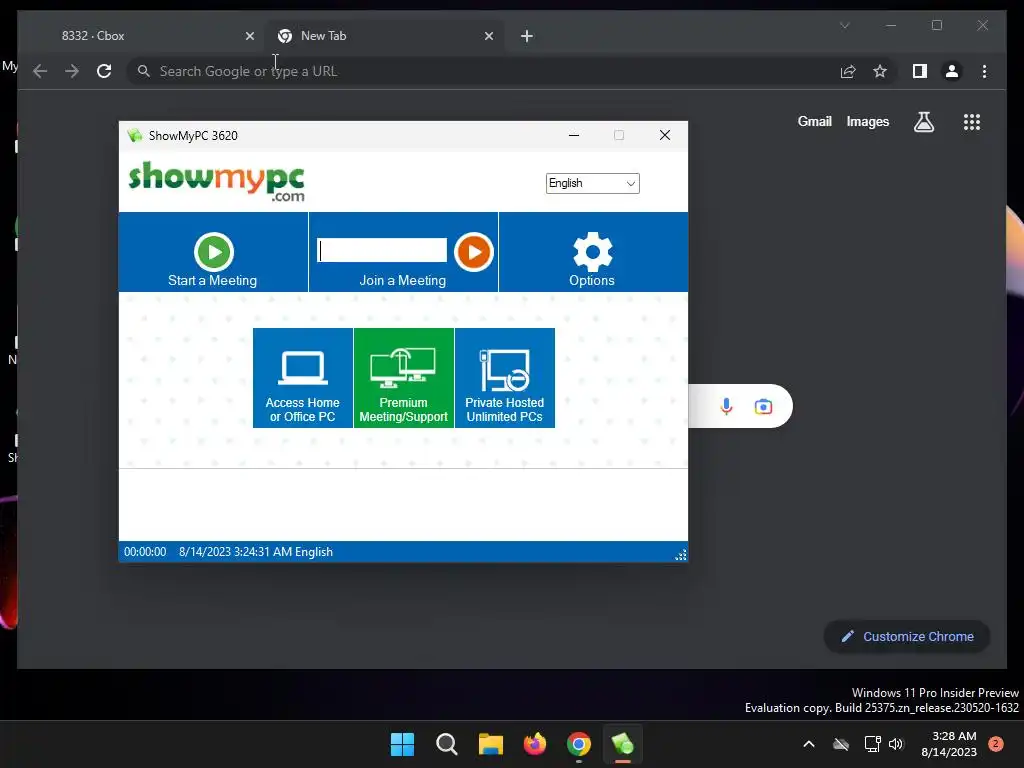
Task: Open File Explorer from the taskbar
Action: point(490,744)
